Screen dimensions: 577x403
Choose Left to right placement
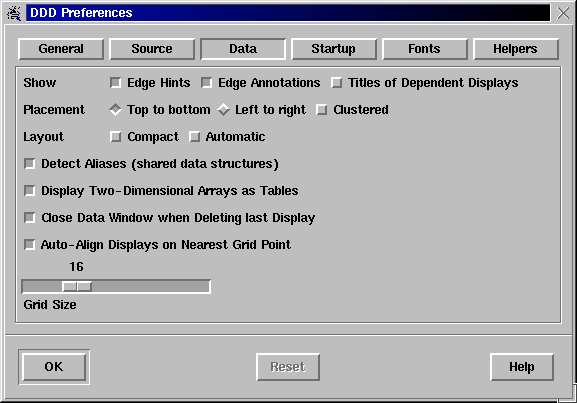coord(223,110)
